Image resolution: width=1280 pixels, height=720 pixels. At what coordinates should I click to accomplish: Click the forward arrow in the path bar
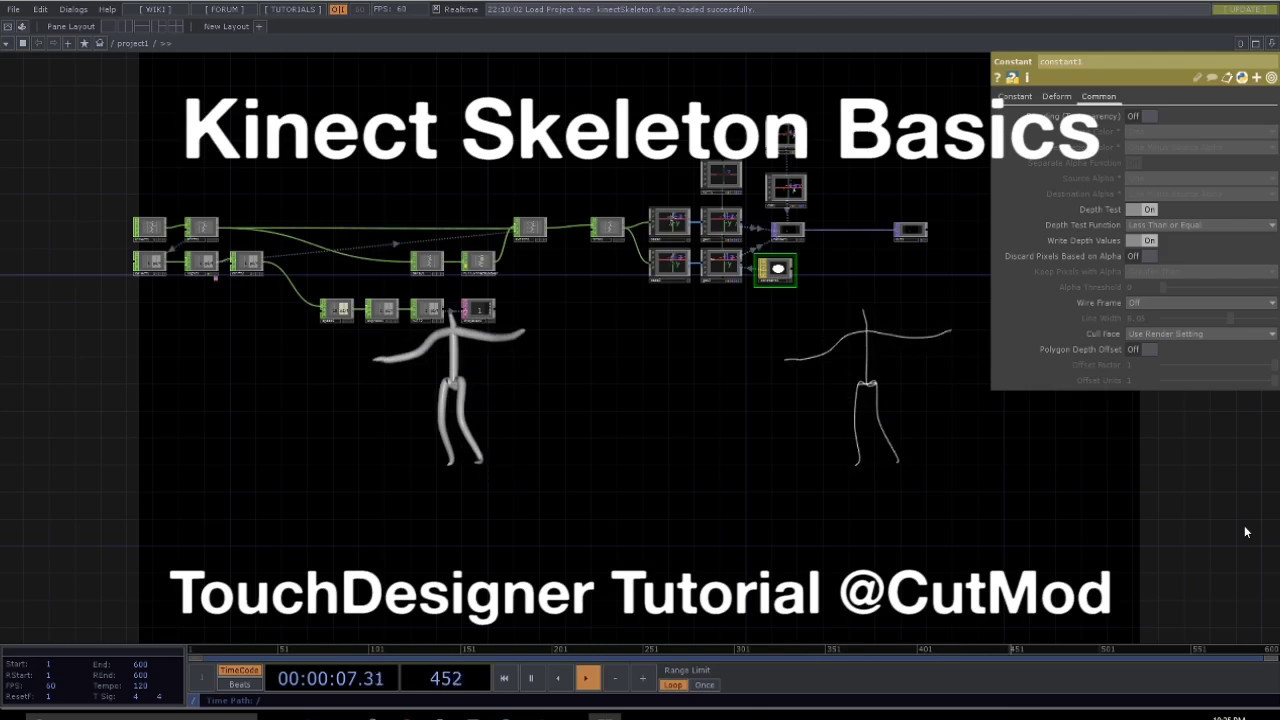(x=53, y=43)
